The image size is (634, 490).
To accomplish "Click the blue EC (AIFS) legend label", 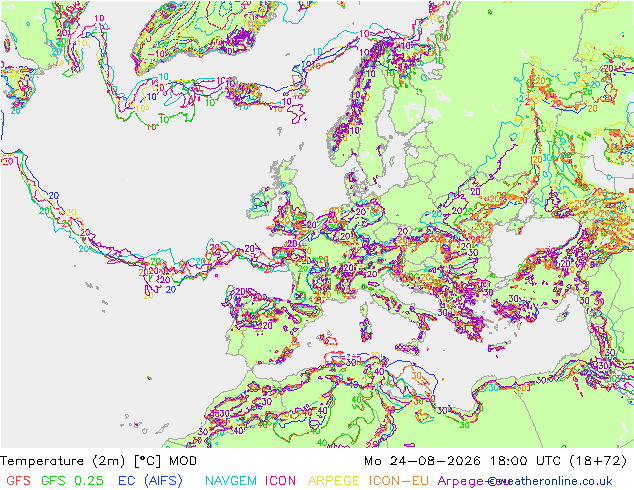I will pos(150,481).
